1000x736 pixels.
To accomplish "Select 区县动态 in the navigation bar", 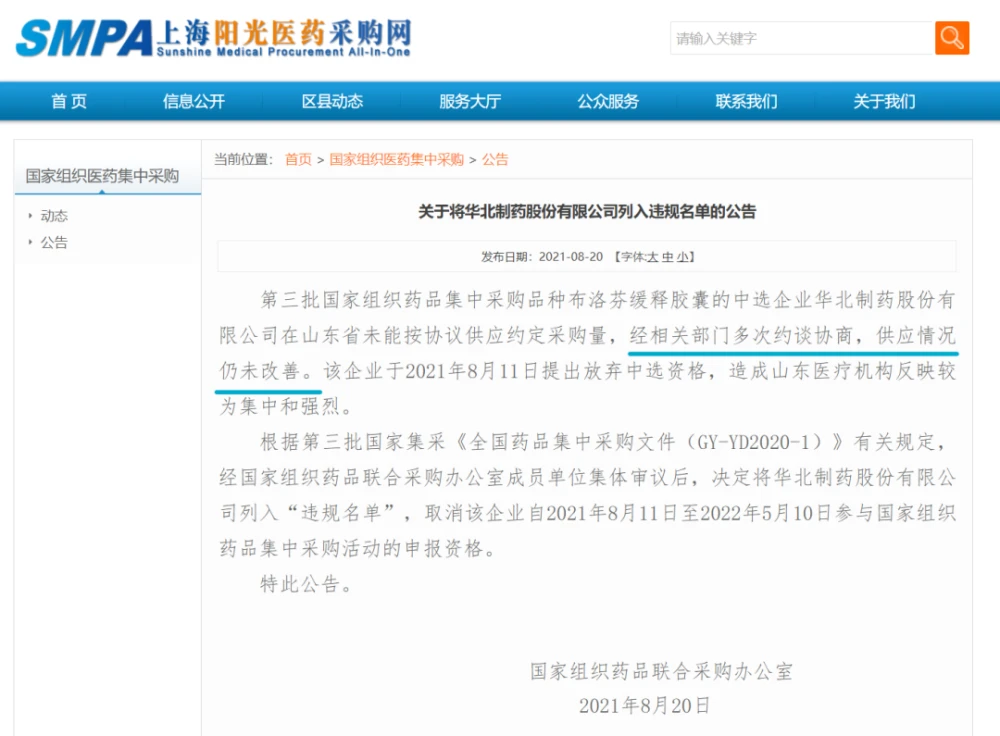I will [332, 101].
